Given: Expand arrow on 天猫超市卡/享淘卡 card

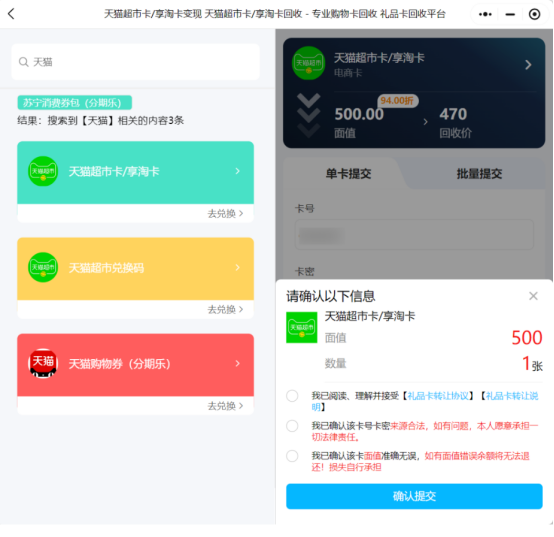Looking at the screenshot, I should [x=238, y=171].
